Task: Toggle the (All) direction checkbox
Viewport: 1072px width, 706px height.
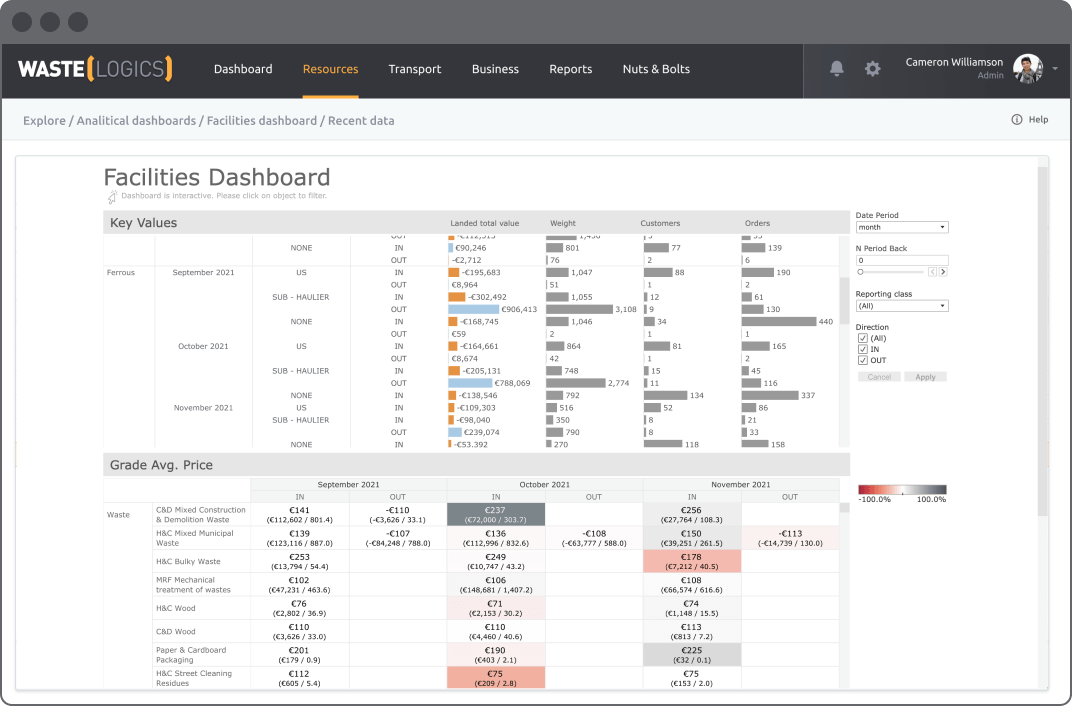Action: coord(863,339)
